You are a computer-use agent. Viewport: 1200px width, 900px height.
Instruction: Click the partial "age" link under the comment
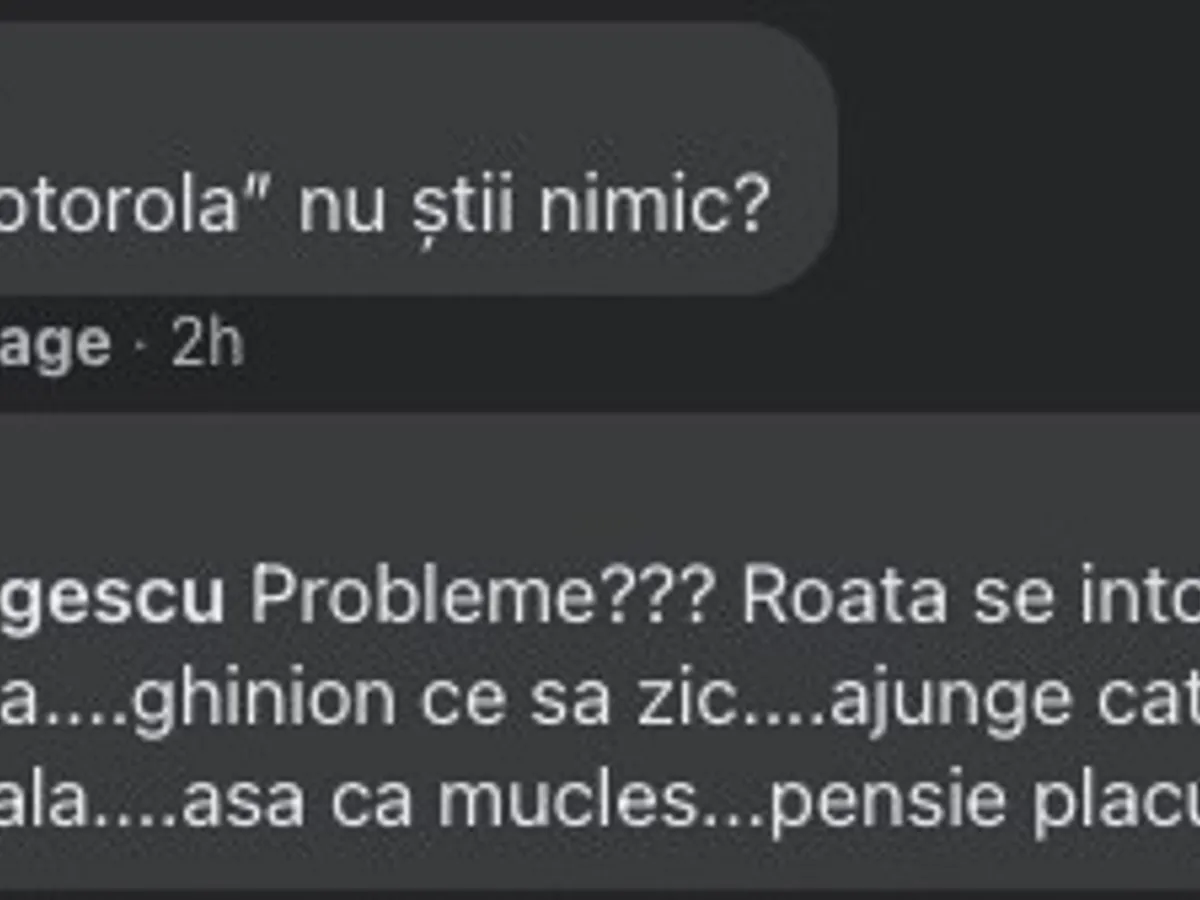click(x=54, y=346)
